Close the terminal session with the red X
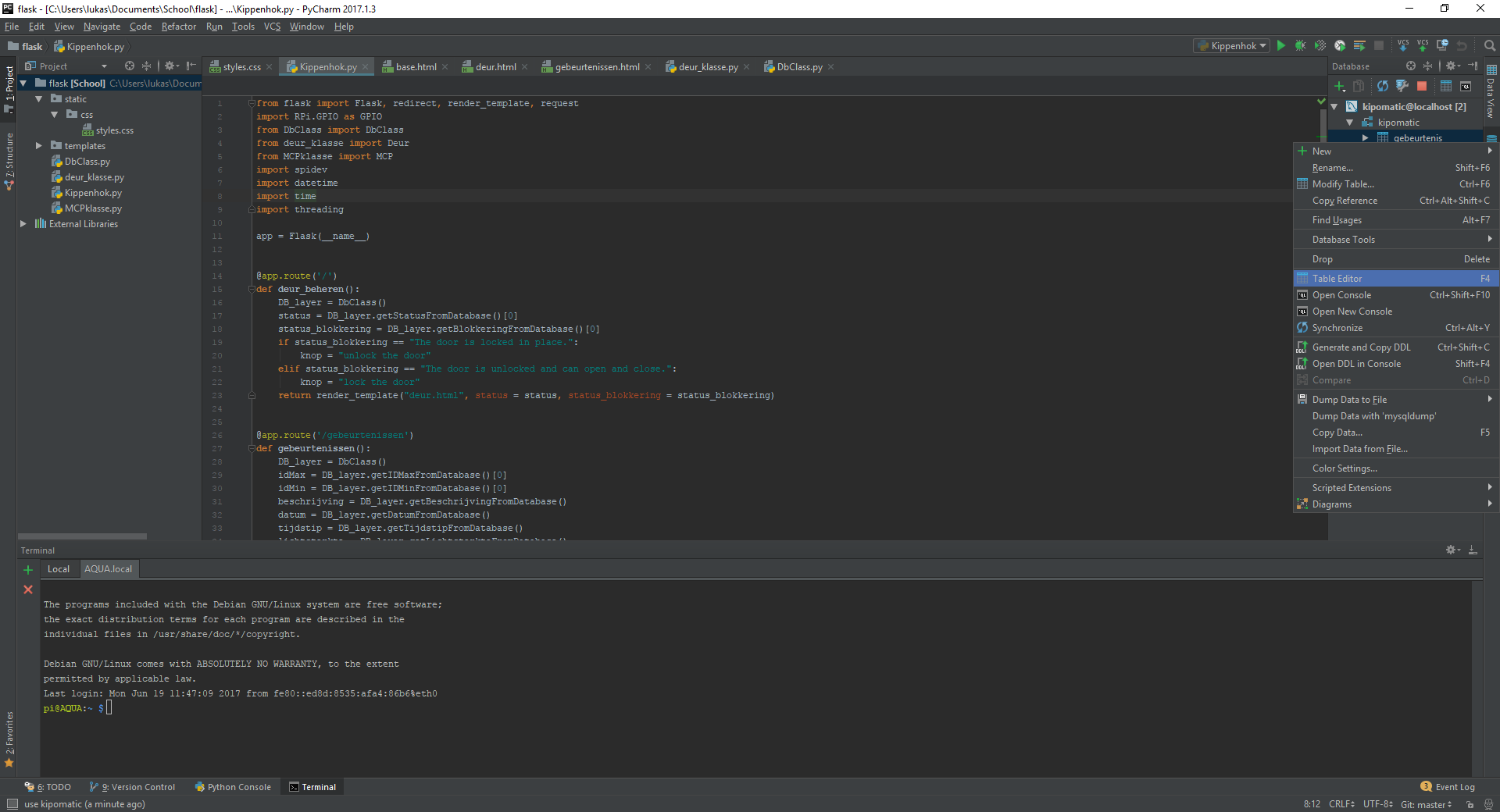This screenshot has width=1500, height=812. (28, 589)
